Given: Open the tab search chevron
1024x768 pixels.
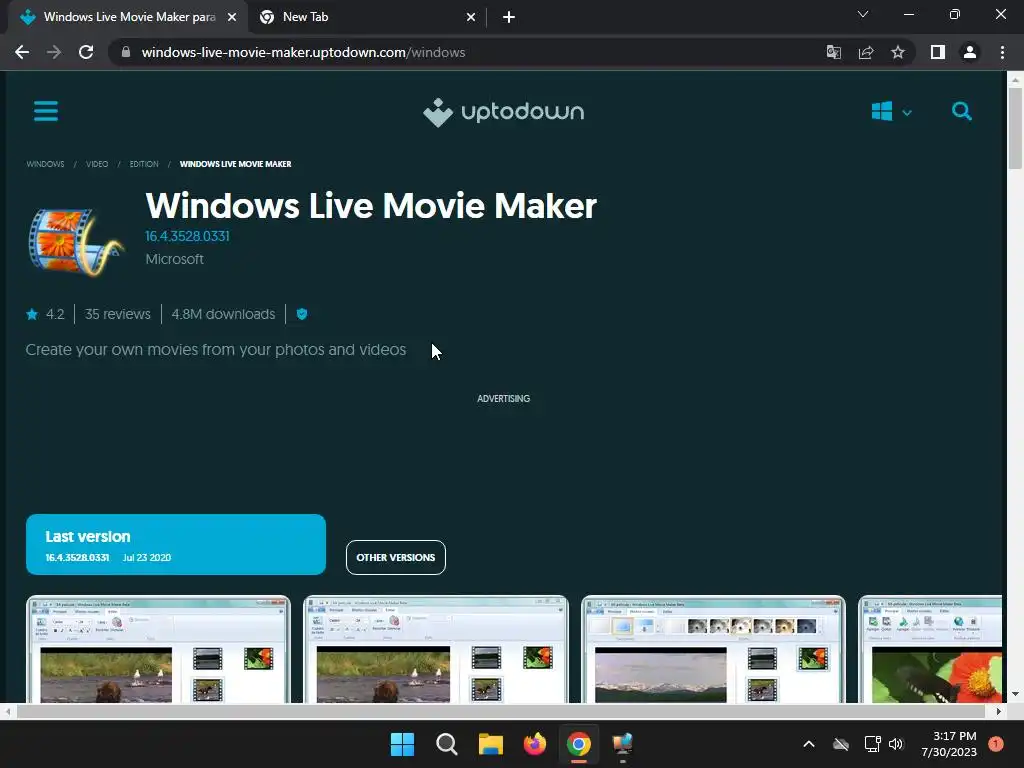Looking at the screenshot, I should (863, 14).
